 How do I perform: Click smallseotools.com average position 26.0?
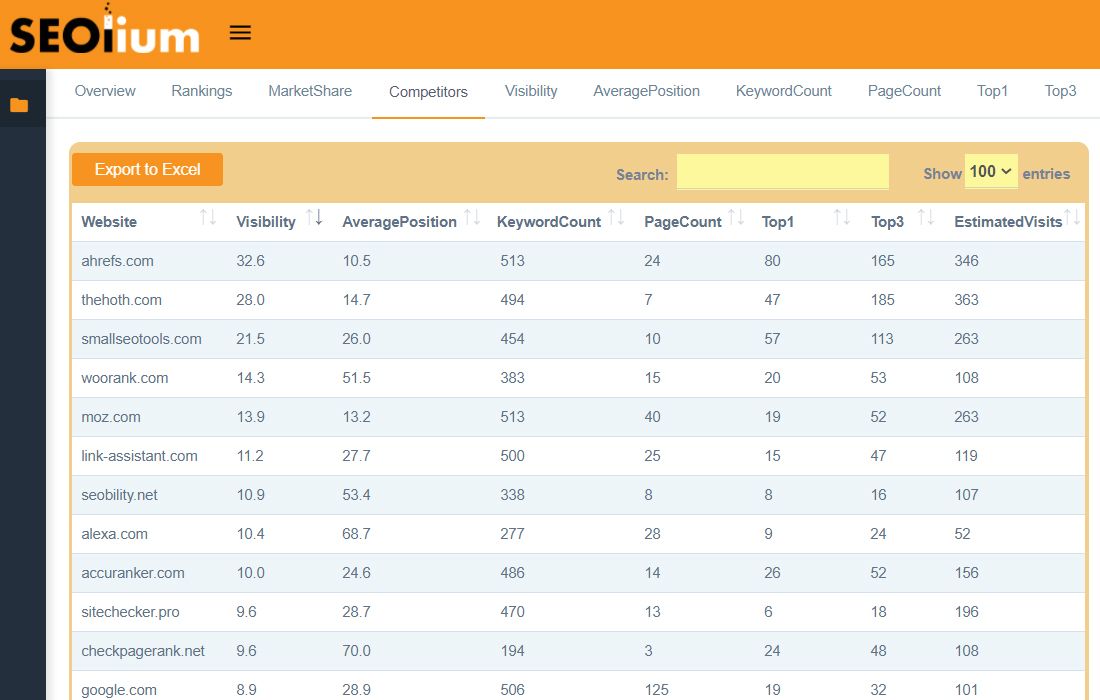(x=356, y=339)
